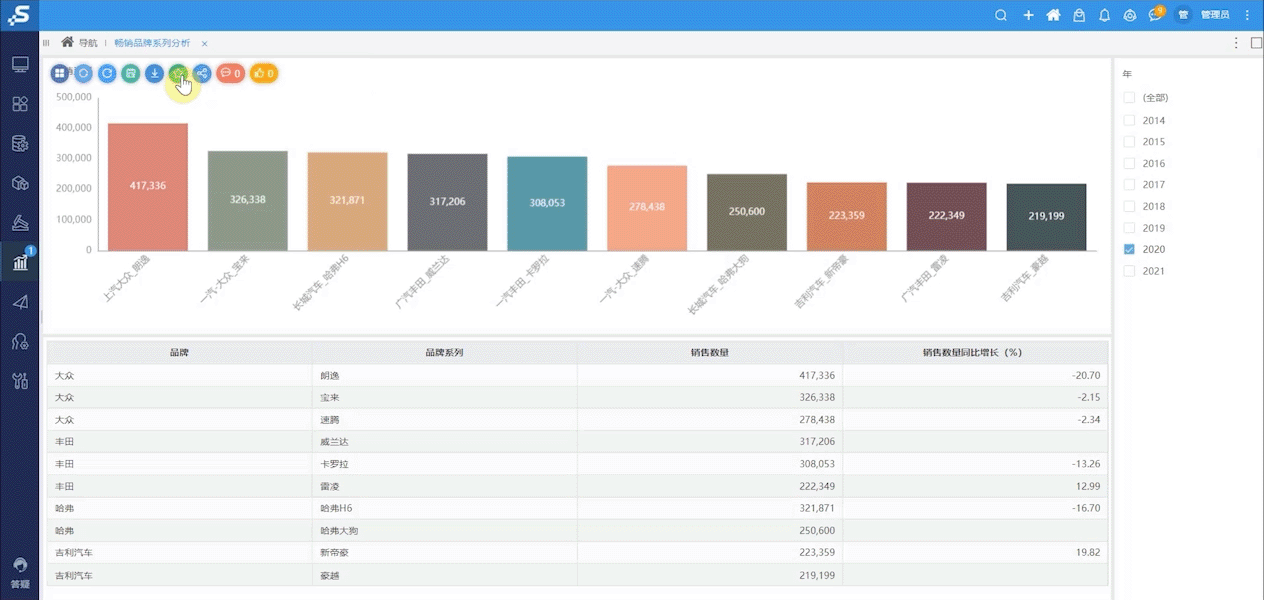Check the 2021 year filter
The width and height of the screenshot is (1264, 600).
pyautogui.click(x=1129, y=271)
